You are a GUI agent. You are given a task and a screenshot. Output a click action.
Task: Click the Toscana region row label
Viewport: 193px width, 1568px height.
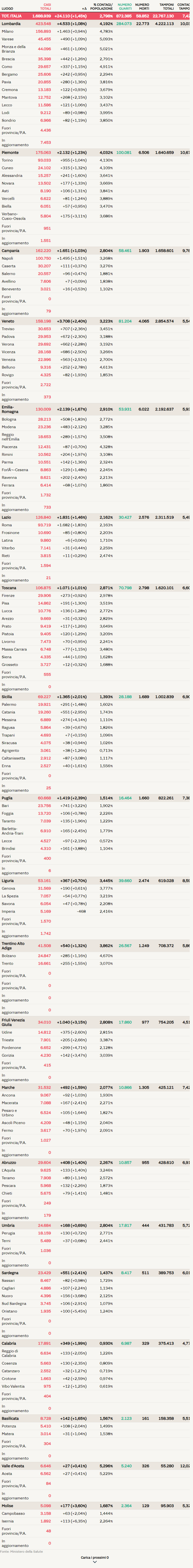9,588
